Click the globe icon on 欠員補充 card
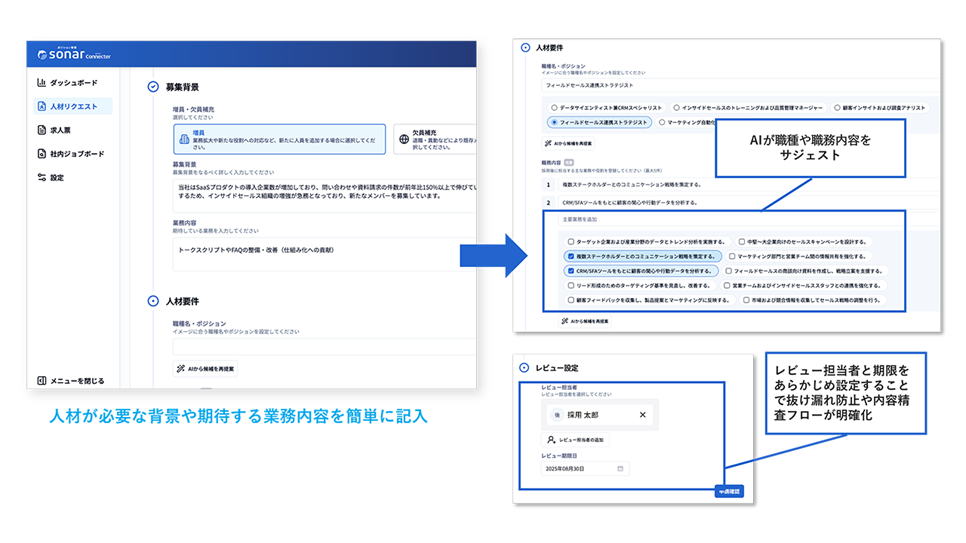The height and width of the screenshot is (543, 966). click(x=402, y=139)
